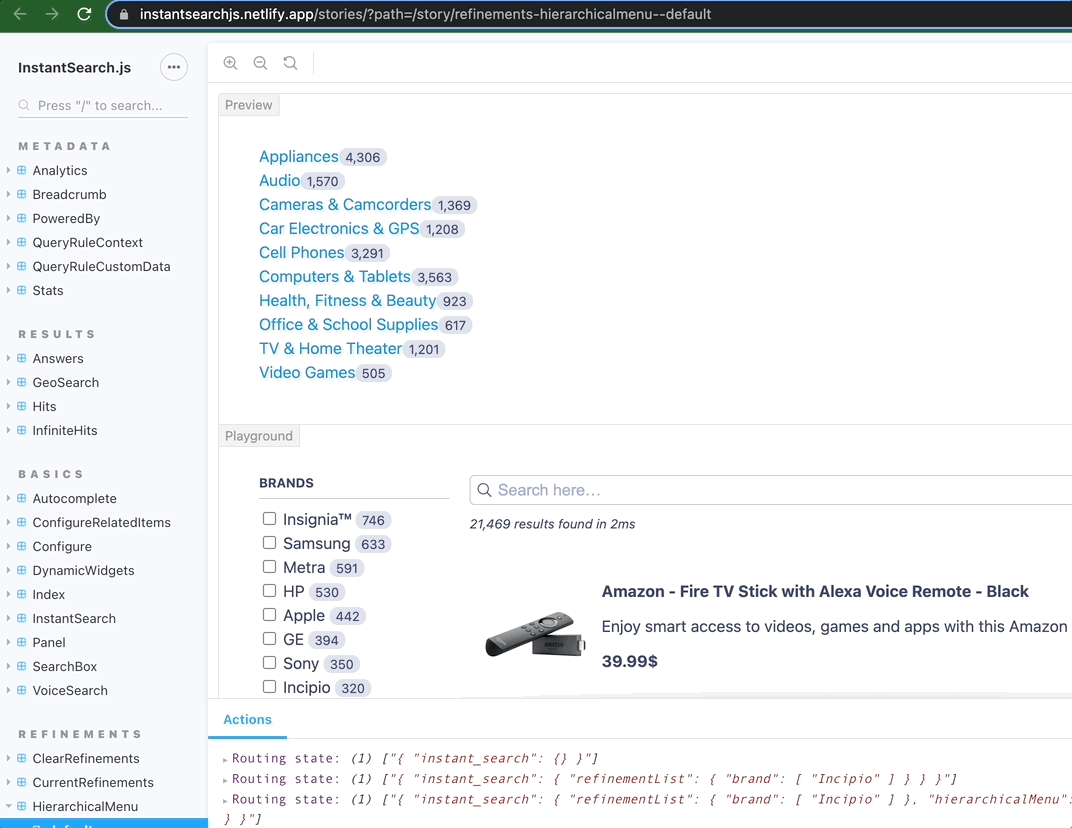The image size is (1072, 828).
Task: Select the Computers & Tablets category
Action: click(x=335, y=276)
